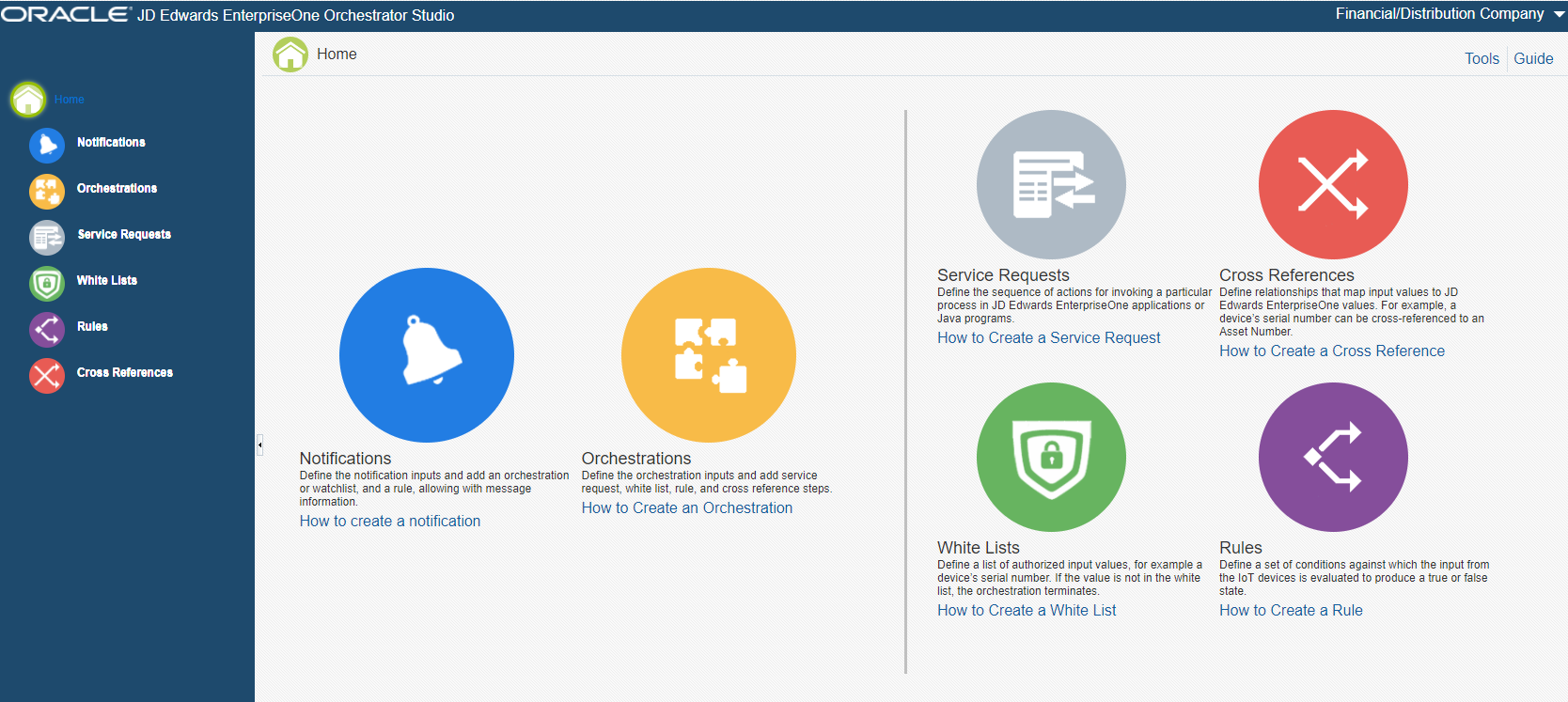The width and height of the screenshot is (1568, 702).
Task: Select White Lists in the sidebar
Action: 107,281
